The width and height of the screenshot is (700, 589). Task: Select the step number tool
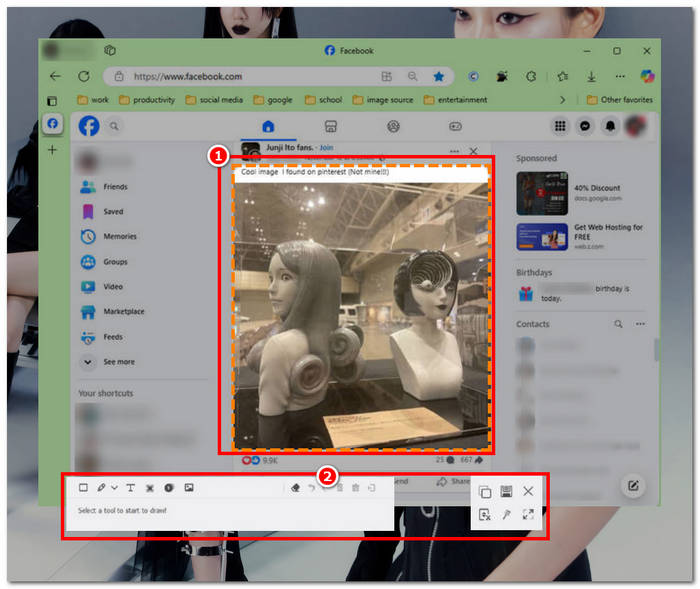[169, 488]
